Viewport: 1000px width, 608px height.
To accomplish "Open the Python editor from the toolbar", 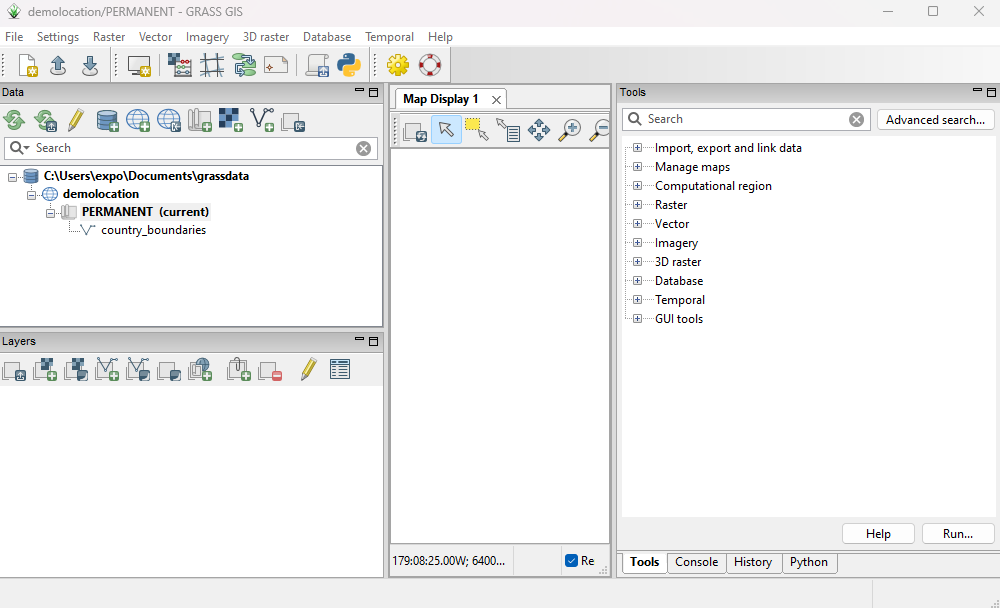I will click(x=348, y=66).
